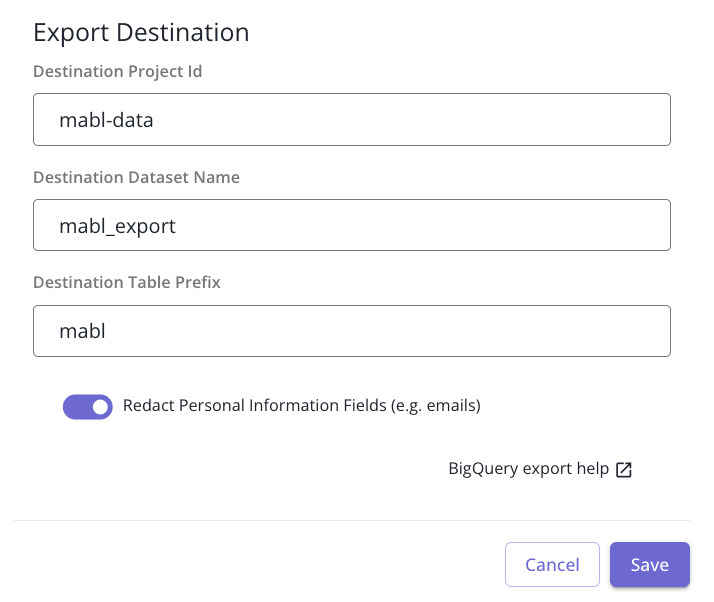Cancel the export destination dialog
The height and width of the screenshot is (602, 714).
coord(552,565)
